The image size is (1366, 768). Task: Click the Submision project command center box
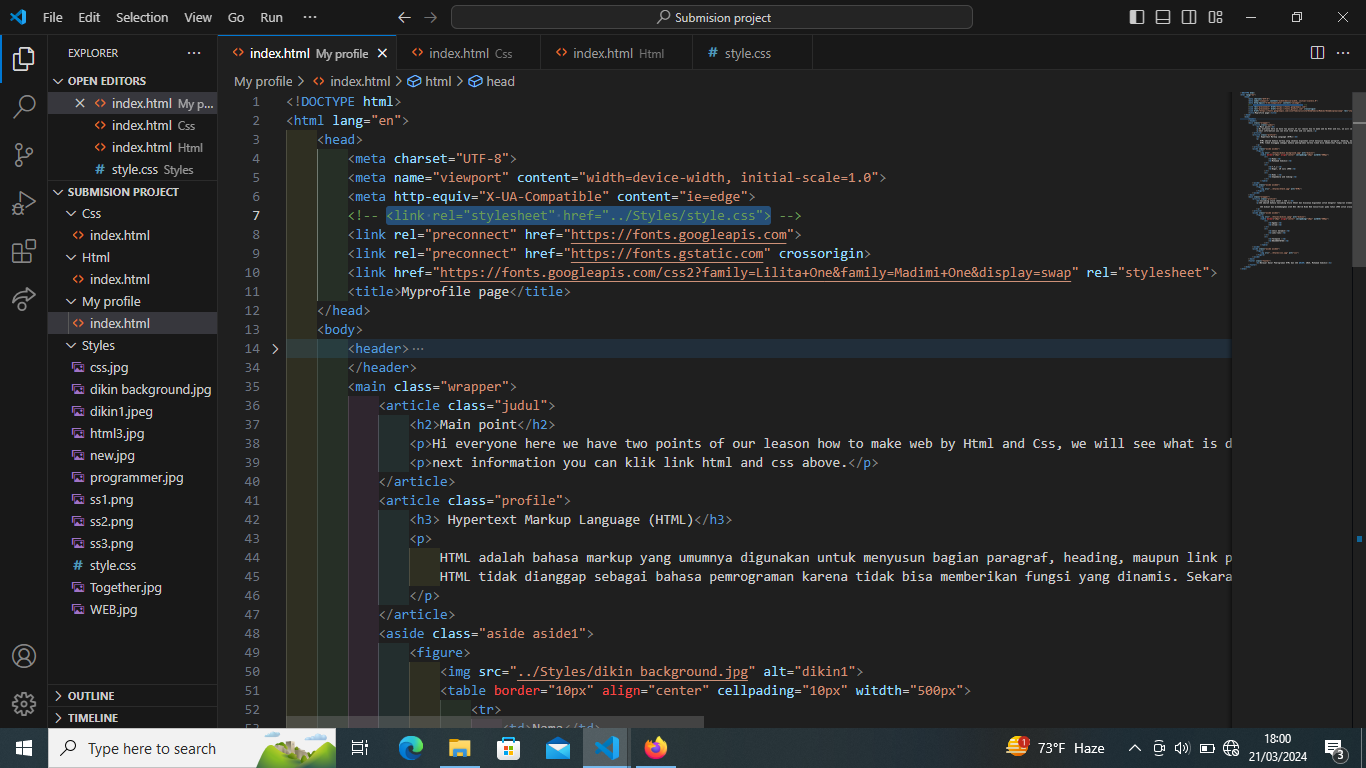tap(712, 17)
